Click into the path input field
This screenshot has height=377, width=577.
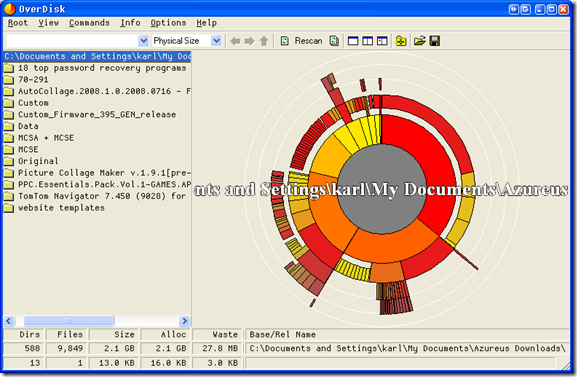[x=72, y=41]
